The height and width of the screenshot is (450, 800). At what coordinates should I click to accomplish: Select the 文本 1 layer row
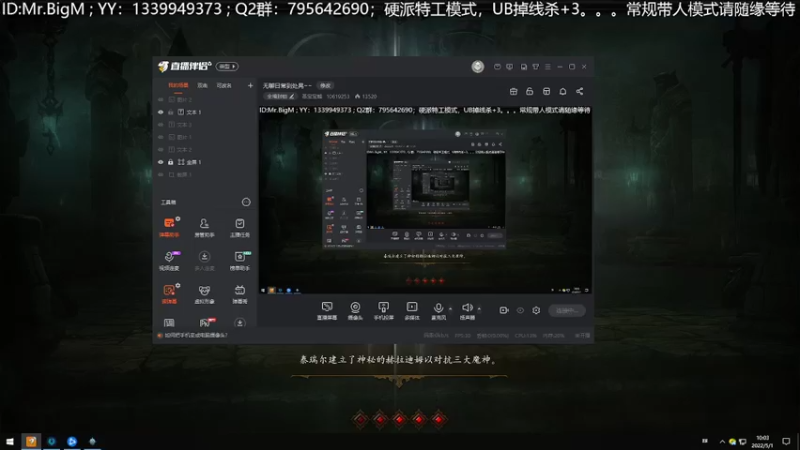click(205, 112)
